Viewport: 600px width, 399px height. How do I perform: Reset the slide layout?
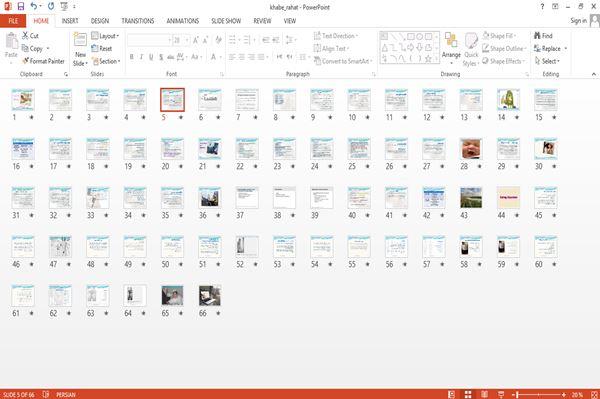pos(102,49)
